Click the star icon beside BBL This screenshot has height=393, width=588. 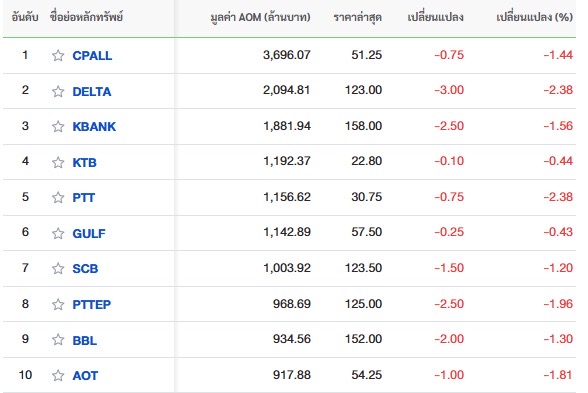[58, 340]
